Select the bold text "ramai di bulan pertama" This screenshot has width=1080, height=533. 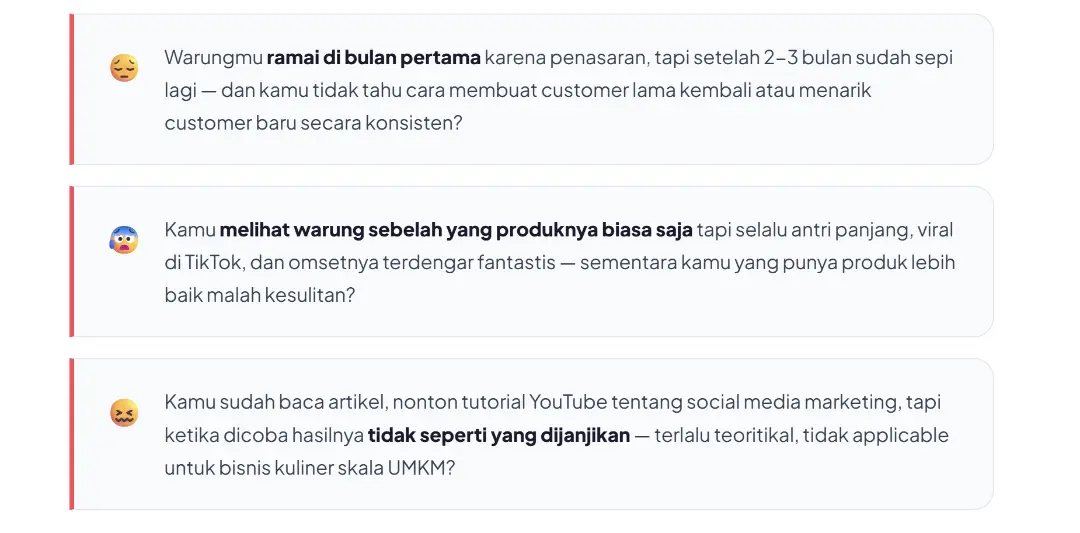point(373,57)
